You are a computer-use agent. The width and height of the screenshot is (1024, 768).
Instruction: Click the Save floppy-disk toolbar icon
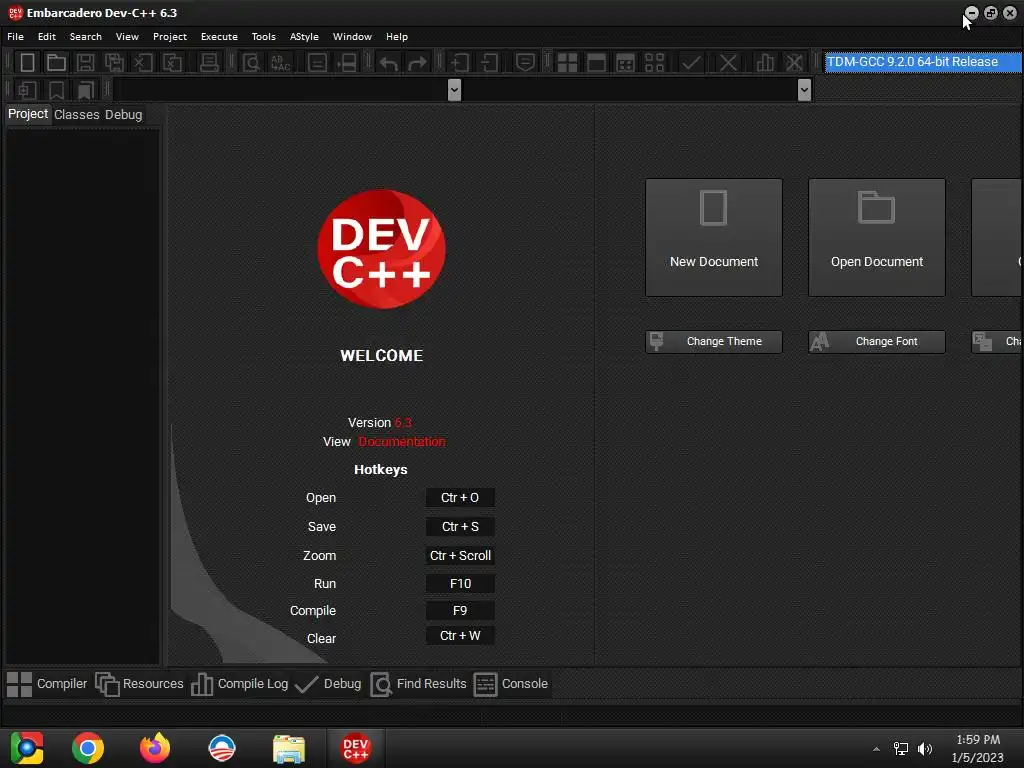[x=86, y=63]
